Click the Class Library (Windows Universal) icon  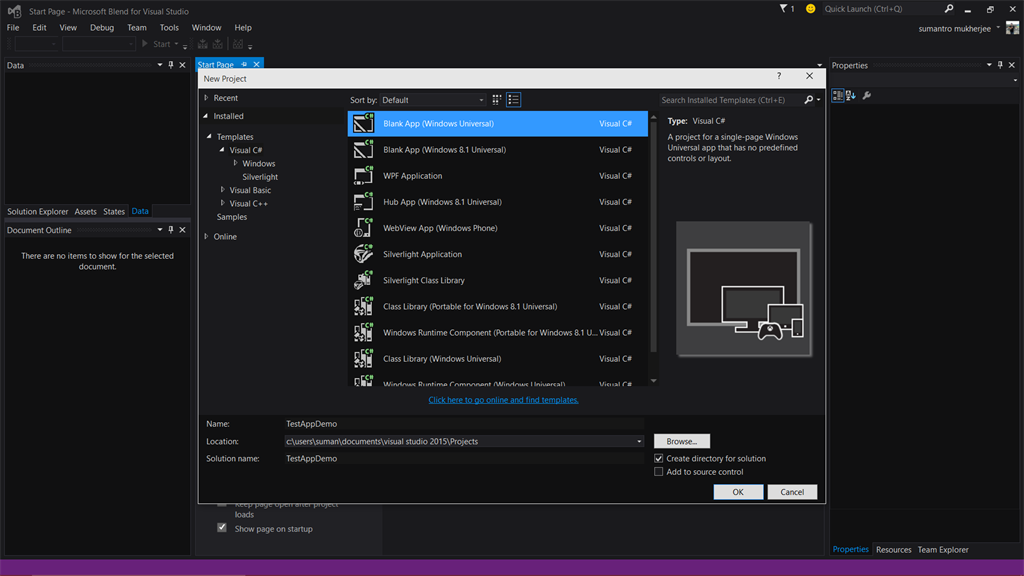click(x=363, y=358)
